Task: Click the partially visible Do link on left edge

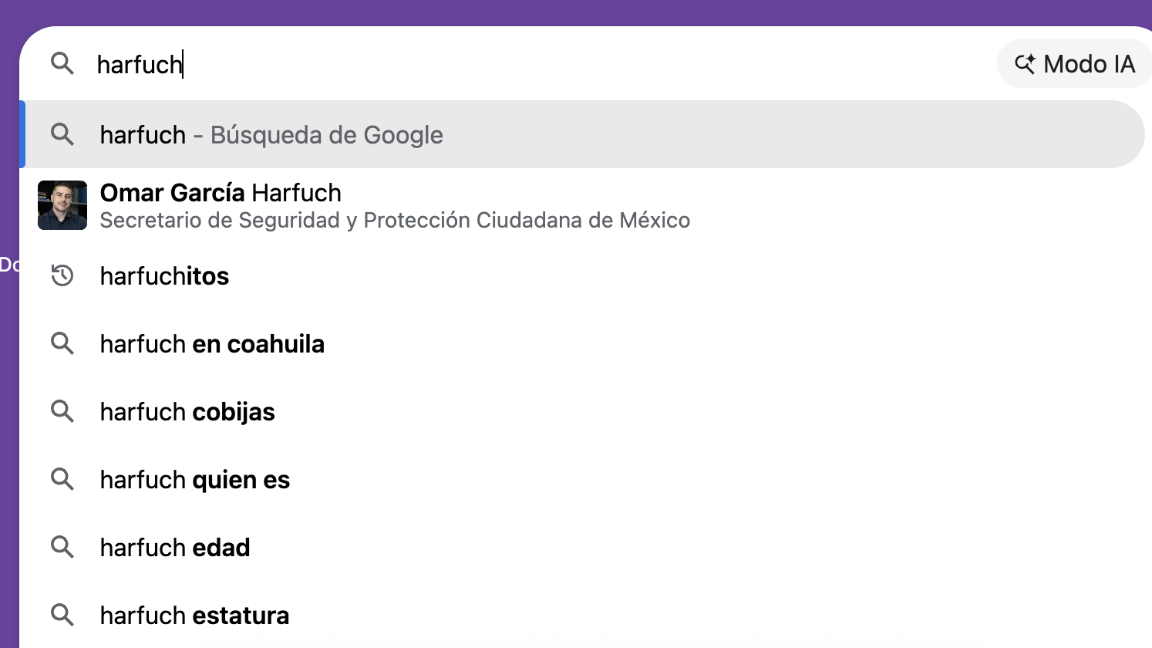Action: point(8,266)
